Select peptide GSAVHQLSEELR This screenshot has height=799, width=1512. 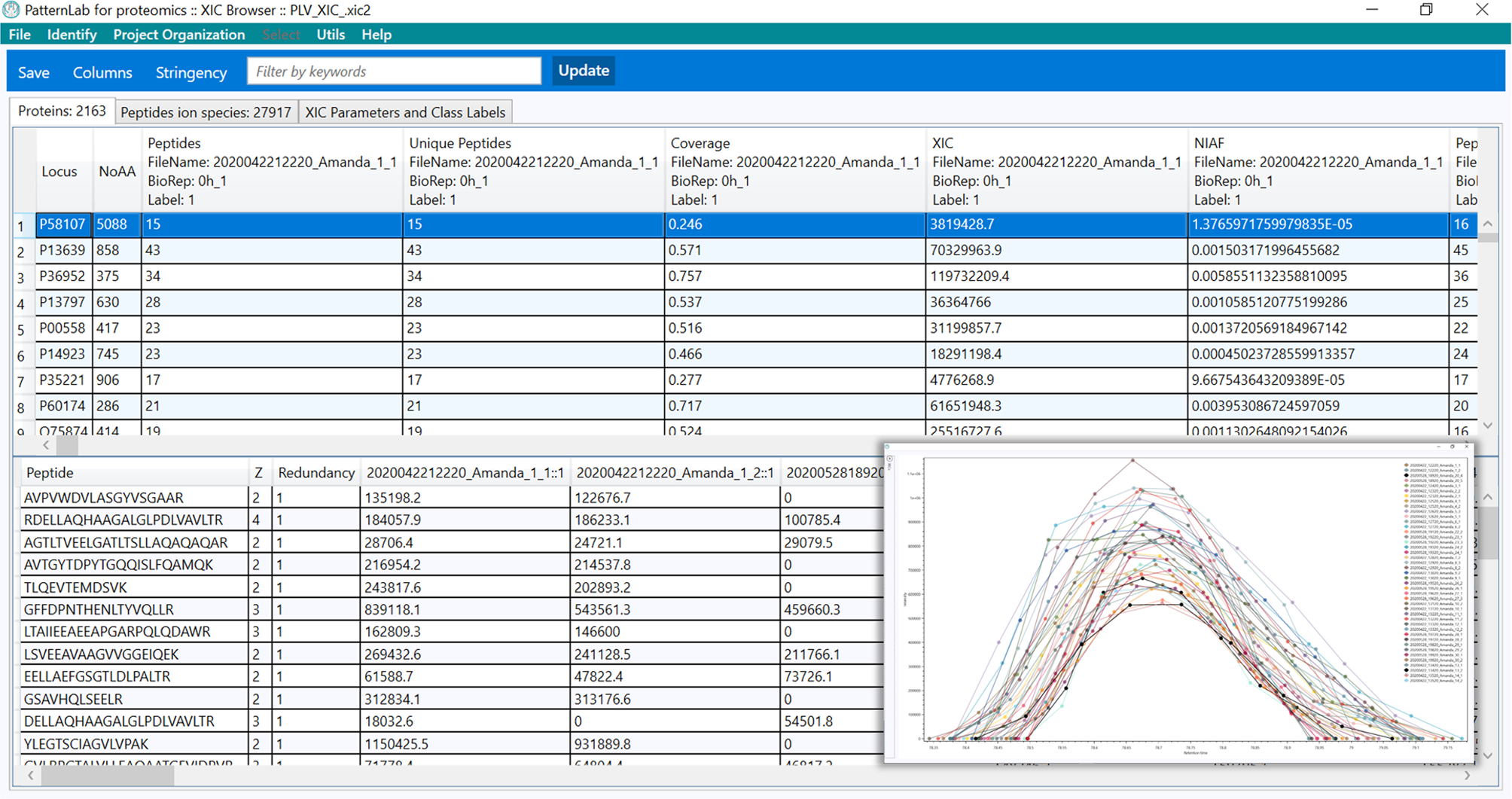click(73, 699)
